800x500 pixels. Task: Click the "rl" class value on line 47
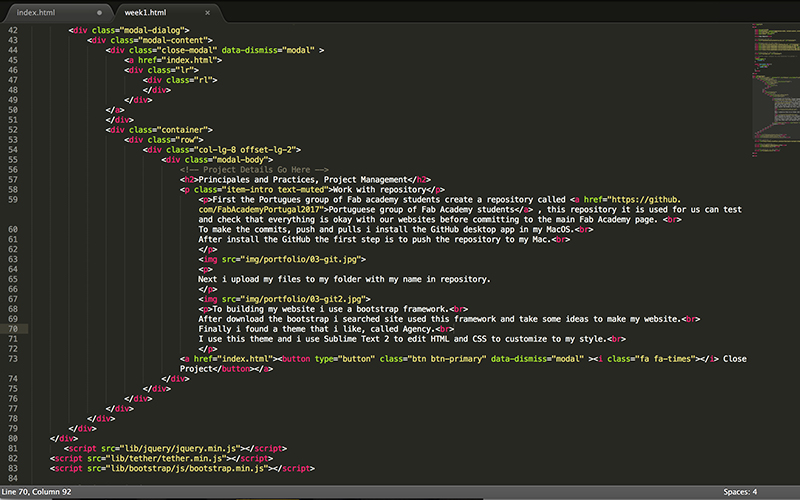(203, 80)
